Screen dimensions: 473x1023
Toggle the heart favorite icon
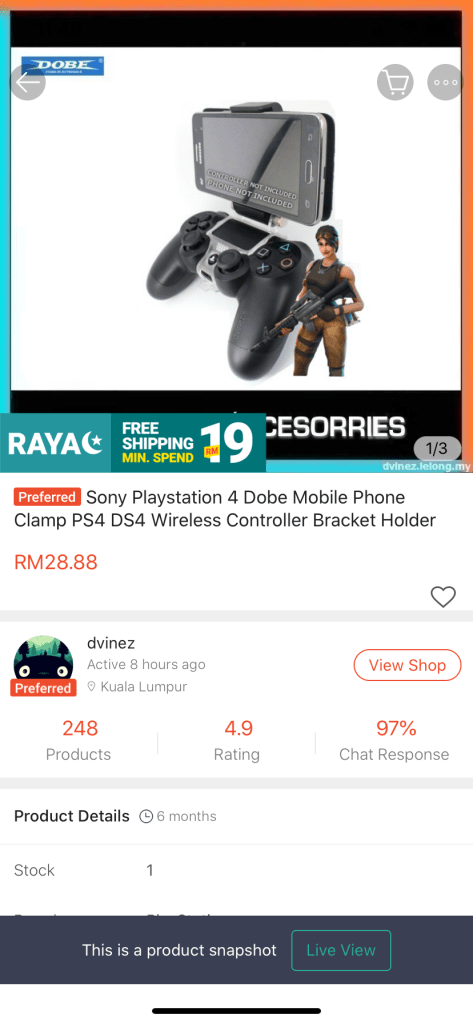point(443,596)
